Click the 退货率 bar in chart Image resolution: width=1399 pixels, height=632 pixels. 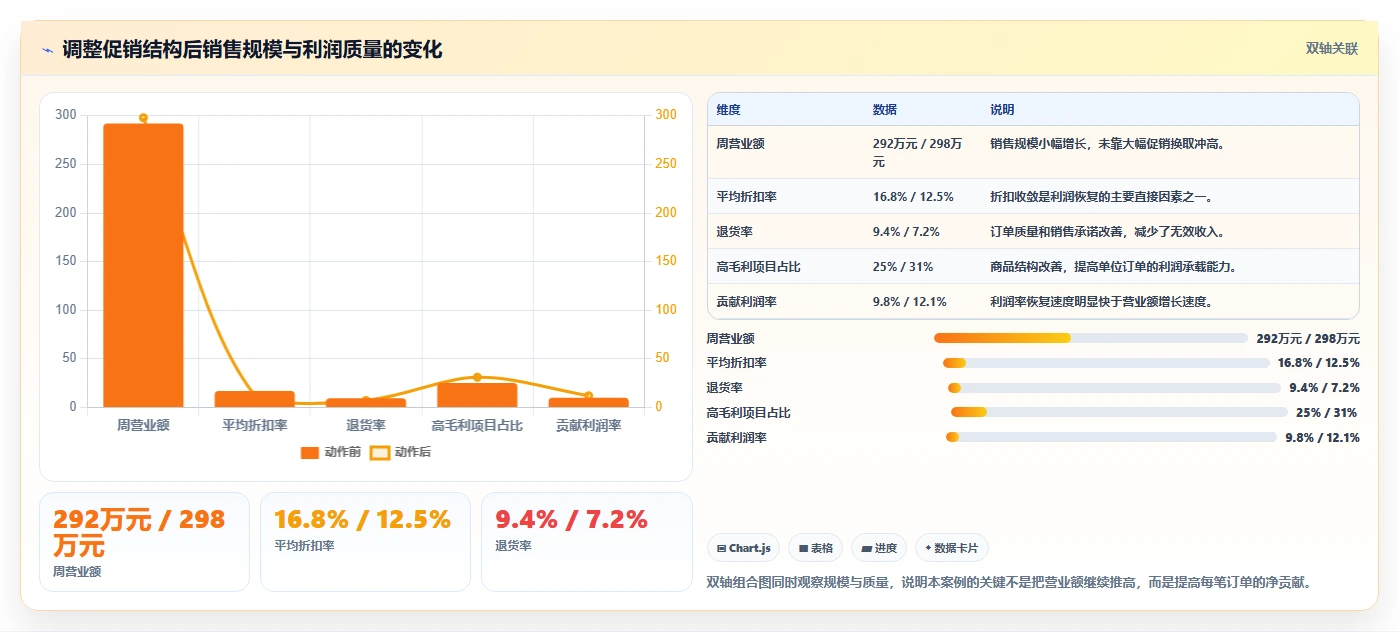coord(366,403)
